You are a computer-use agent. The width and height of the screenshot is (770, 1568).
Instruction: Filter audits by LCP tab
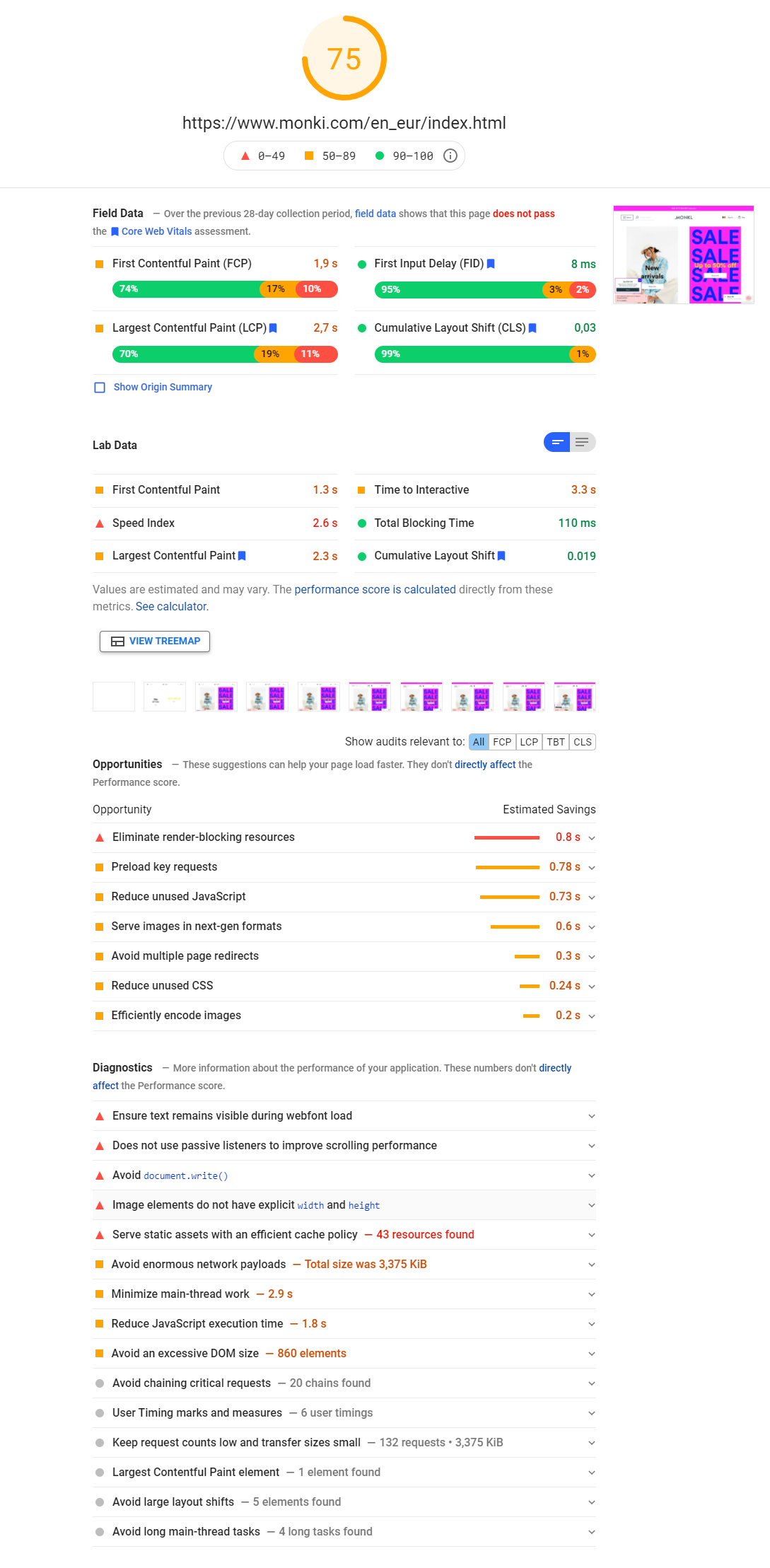529,742
